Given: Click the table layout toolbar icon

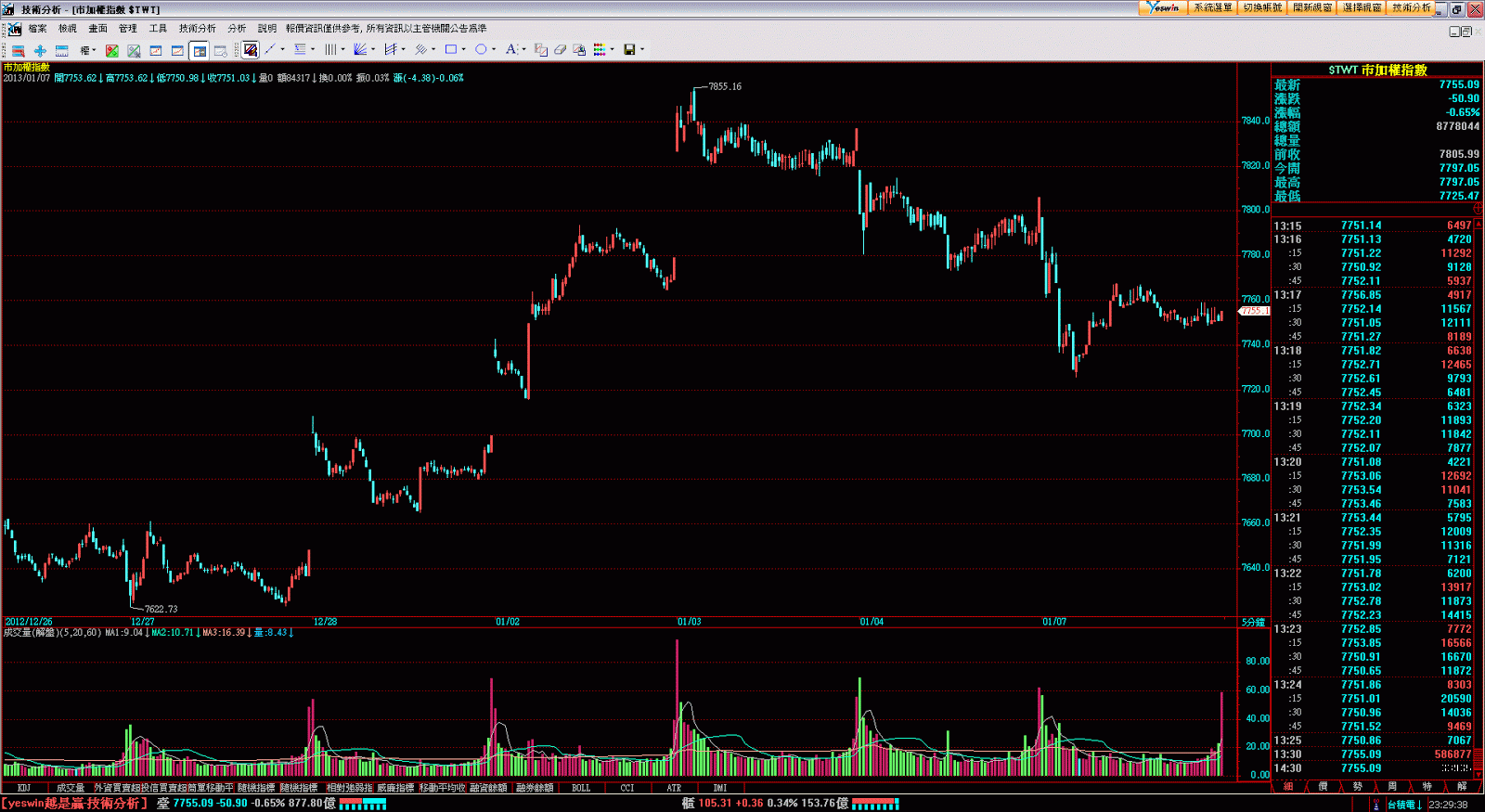Looking at the screenshot, I should 61,50.
